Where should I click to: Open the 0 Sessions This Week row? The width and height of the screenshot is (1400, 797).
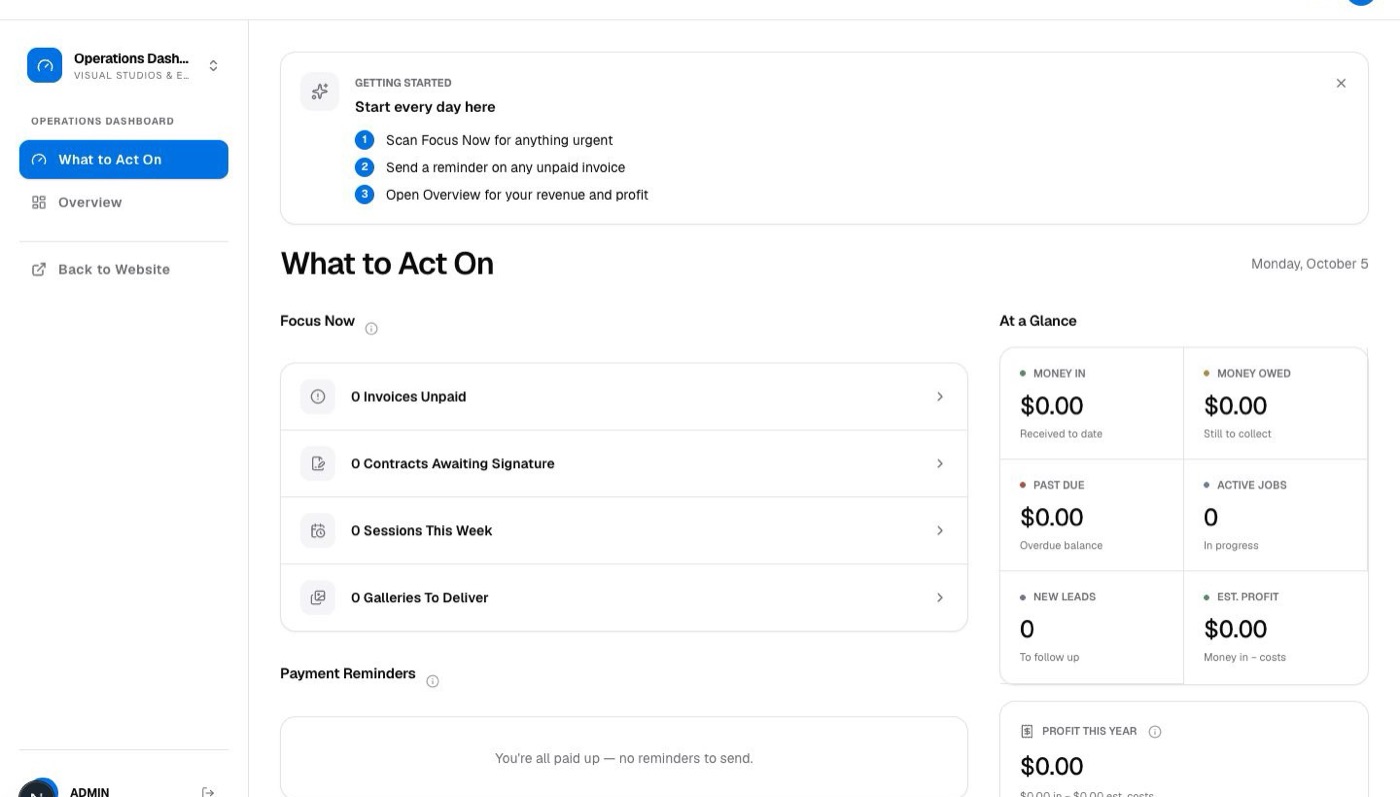pyautogui.click(x=624, y=531)
